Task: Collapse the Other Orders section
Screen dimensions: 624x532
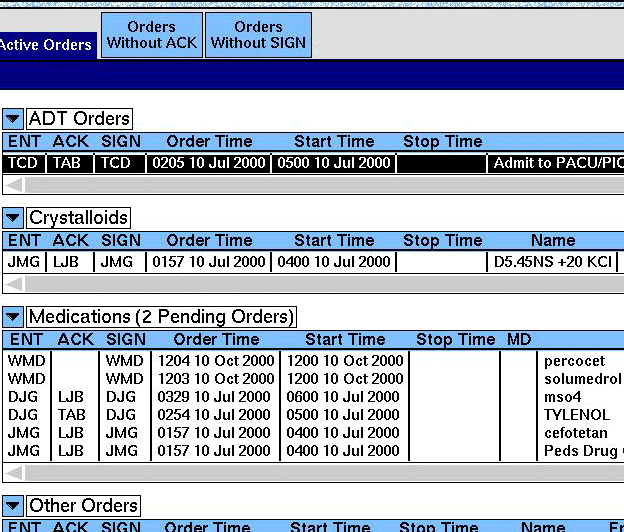Action: click(13, 506)
